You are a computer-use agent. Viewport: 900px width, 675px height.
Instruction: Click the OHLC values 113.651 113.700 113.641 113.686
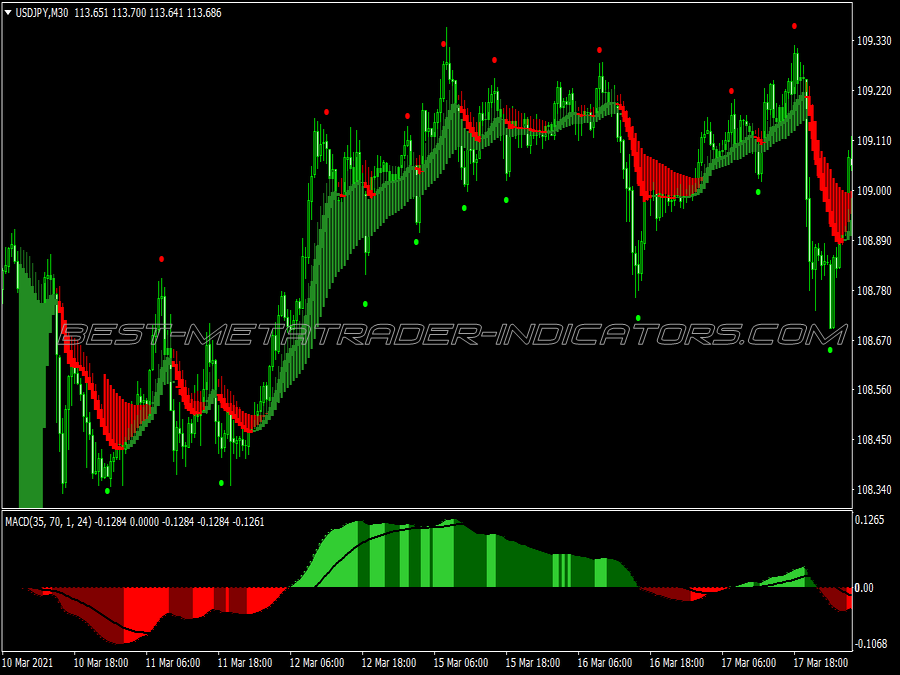pyautogui.click(x=148, y=13)
